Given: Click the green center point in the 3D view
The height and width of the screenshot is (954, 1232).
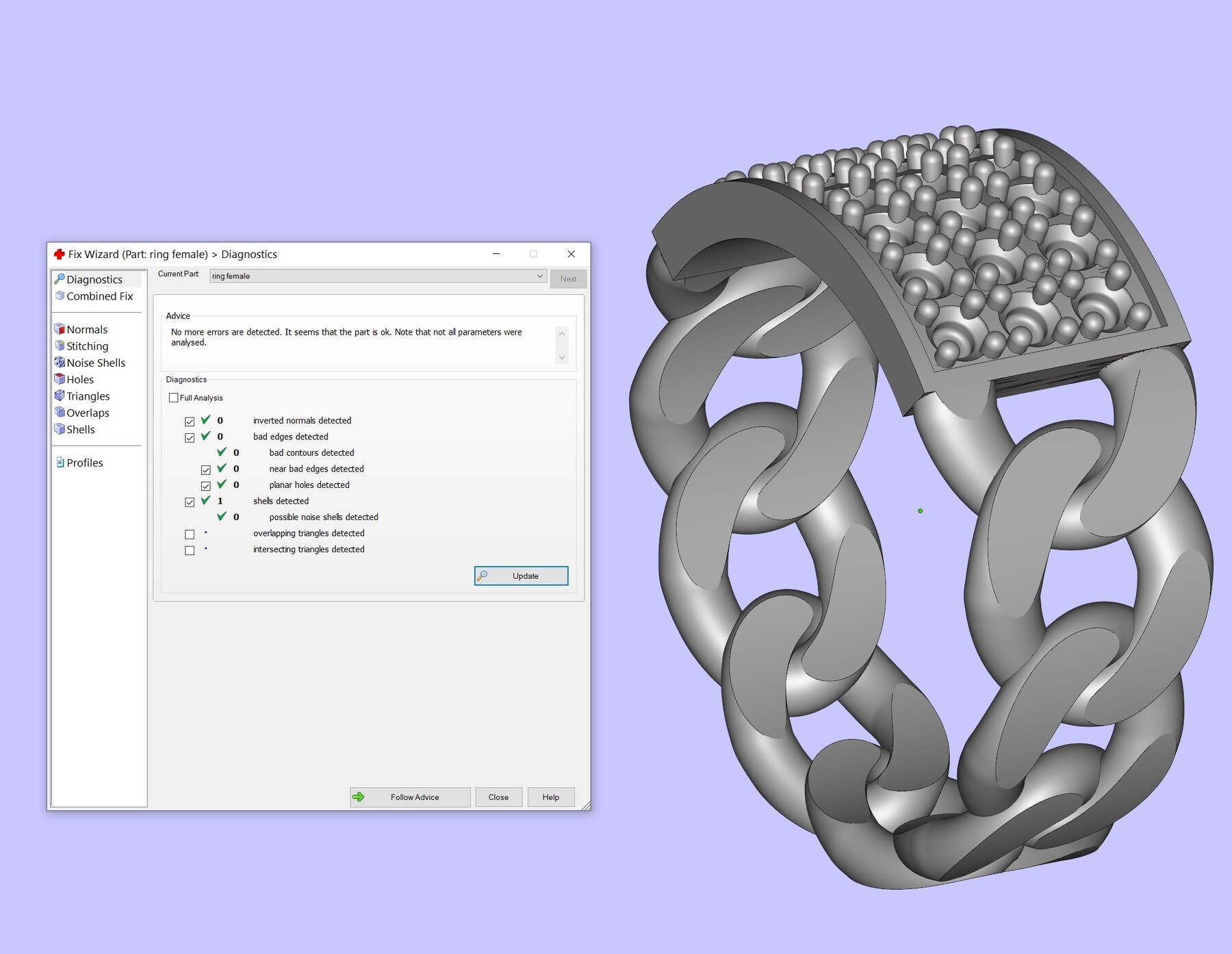Looking at the screenshot, I should (921, 511).
